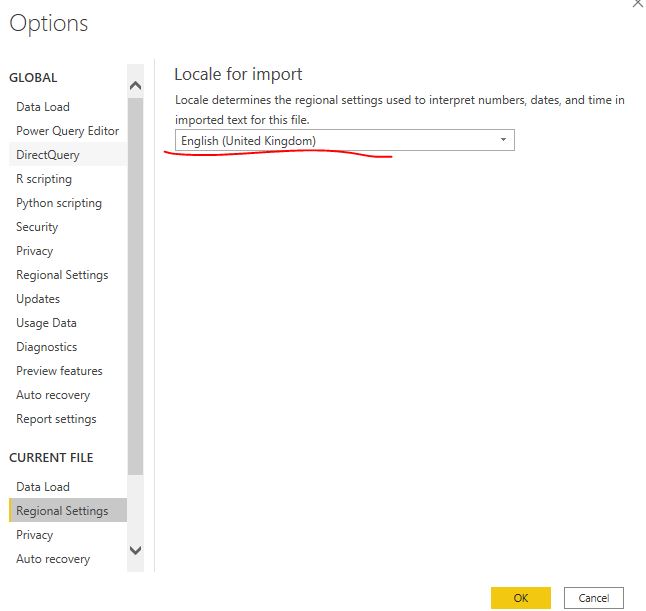Close the Options dialog window
This screenshot has width=646, height=611.
638,3
